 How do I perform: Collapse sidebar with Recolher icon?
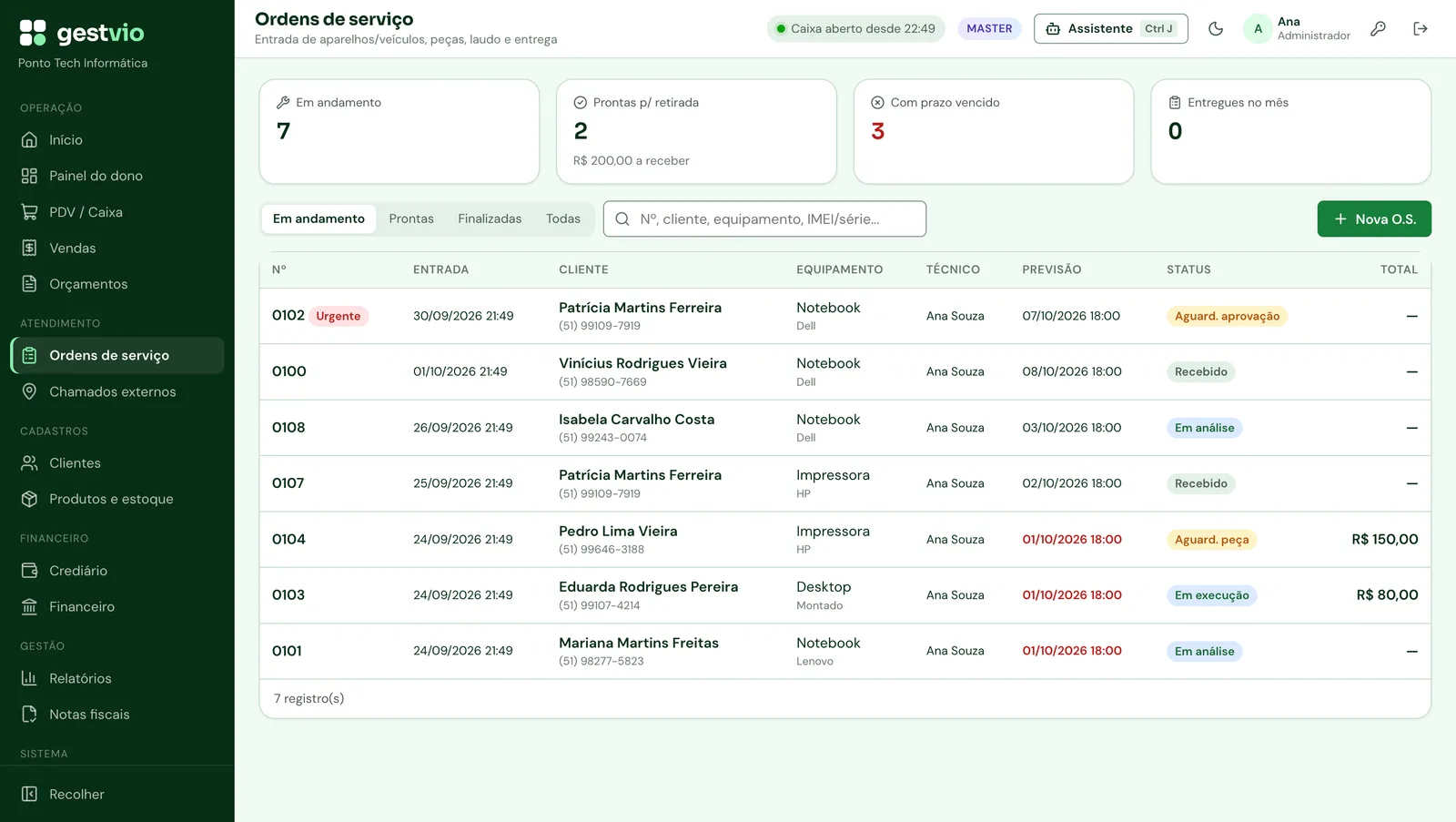(x=29, y=794)
